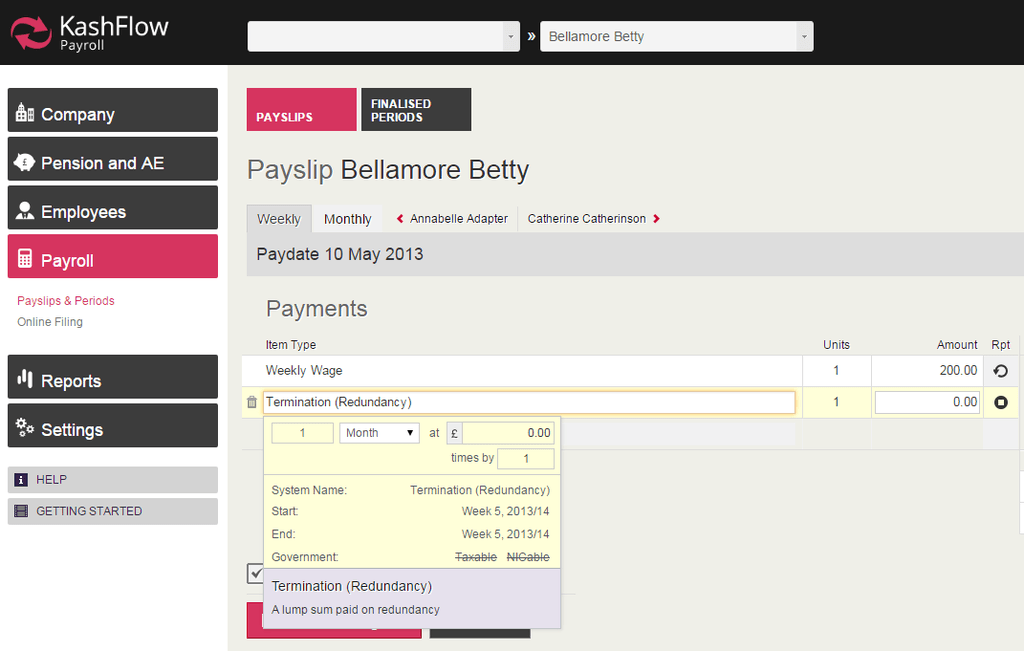Open the Online Filing link
The image size is (1024, 651).
pos(50,322)
